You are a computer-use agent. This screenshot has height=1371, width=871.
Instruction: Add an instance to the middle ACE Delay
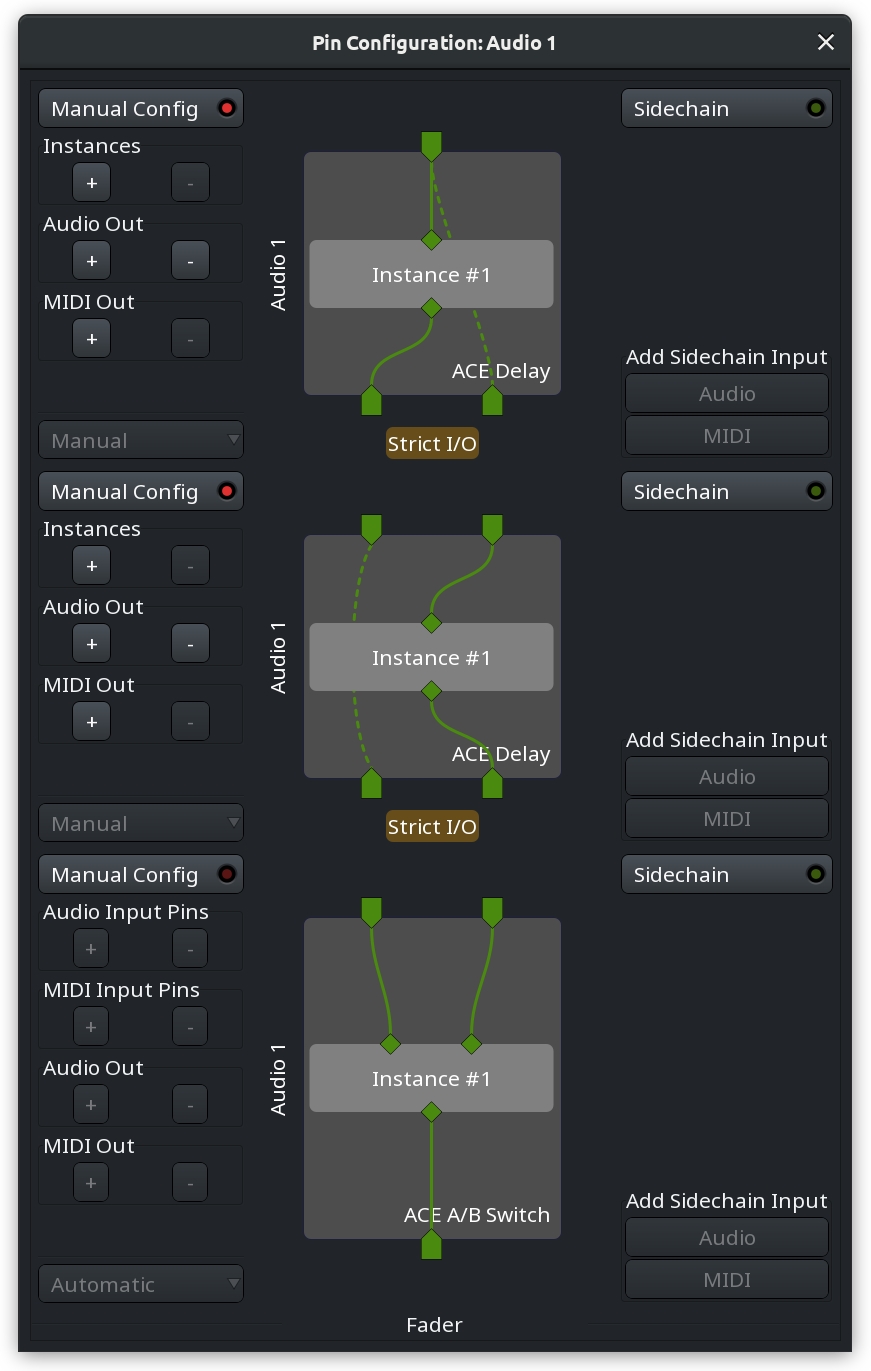[x=91, y=566]
